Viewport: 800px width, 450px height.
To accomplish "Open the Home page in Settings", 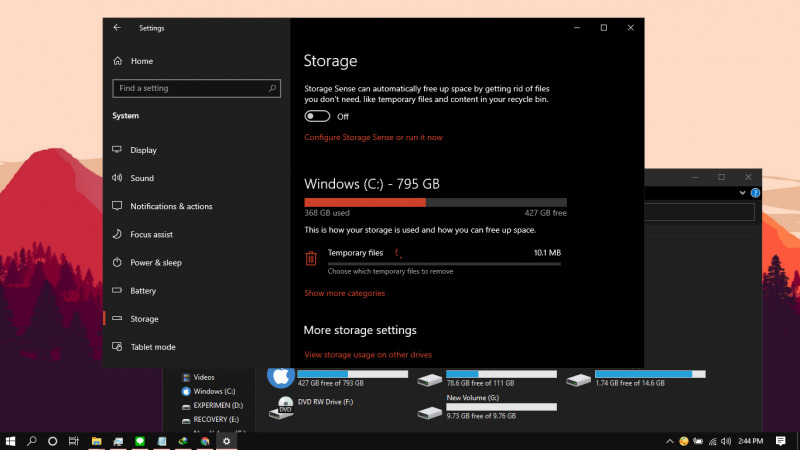I will (133, 61).
